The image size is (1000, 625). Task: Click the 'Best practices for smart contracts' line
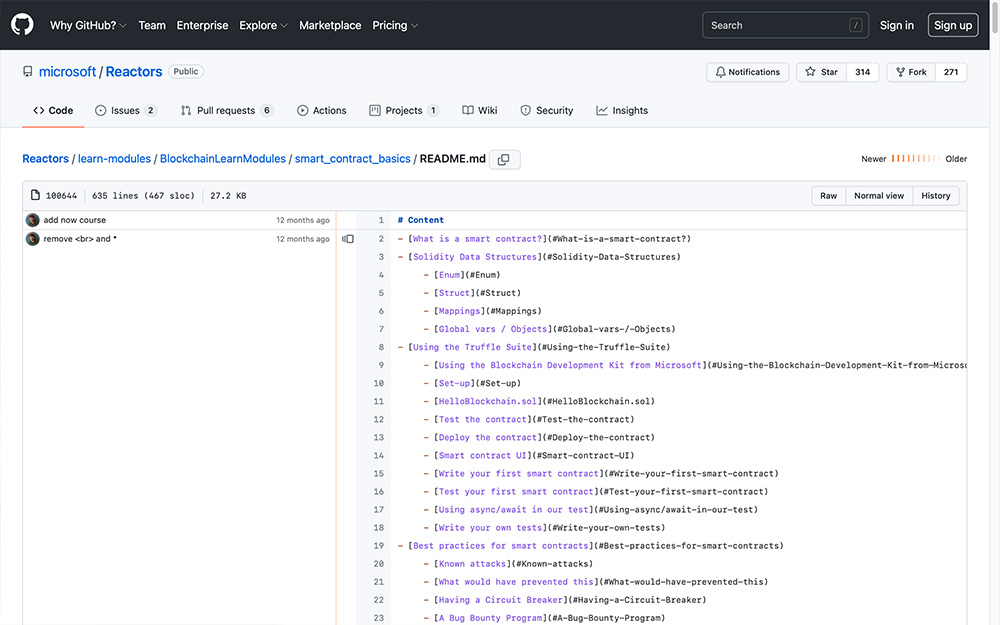[591, 546]
